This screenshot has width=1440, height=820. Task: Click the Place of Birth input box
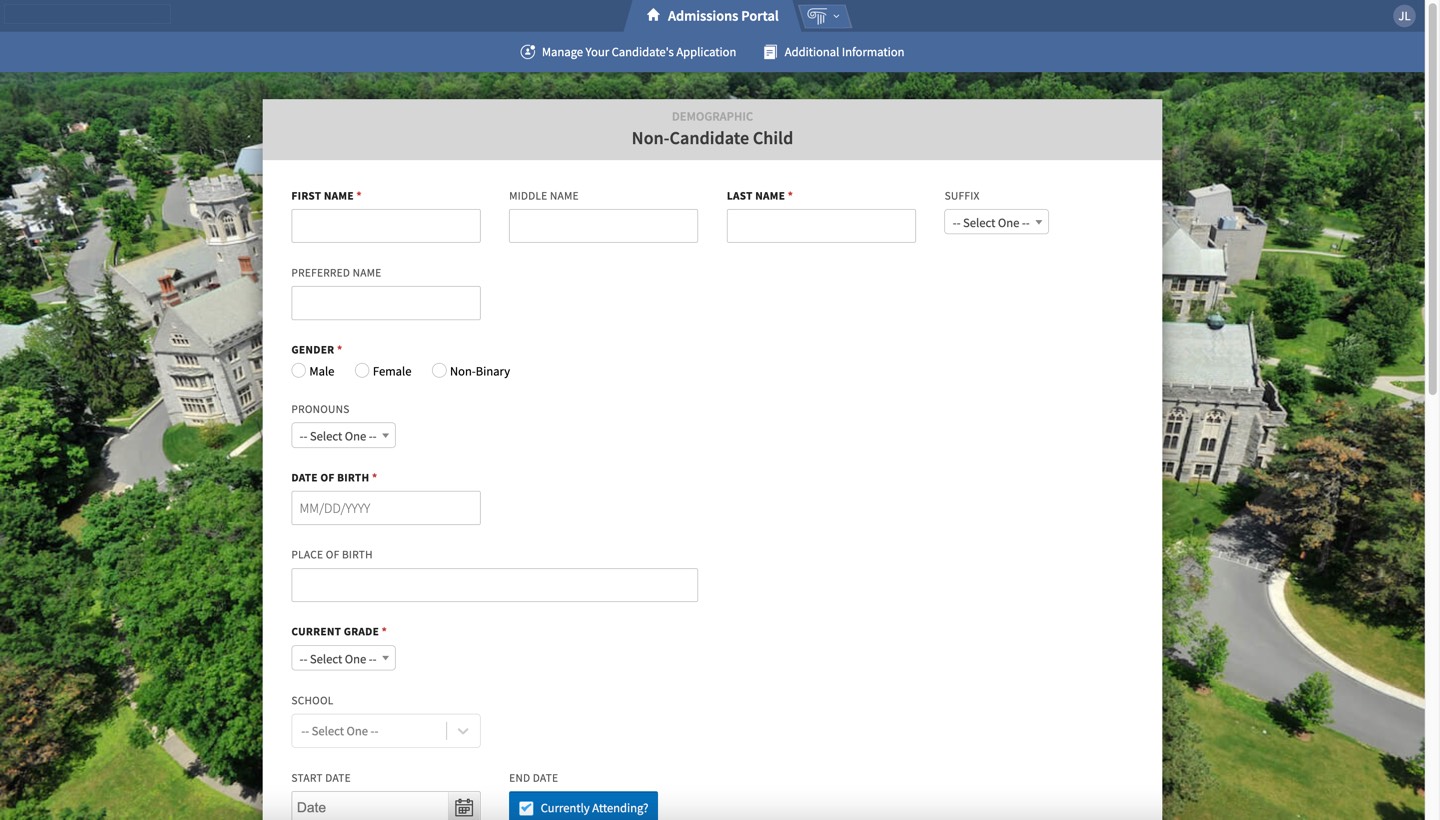(494, 585)
